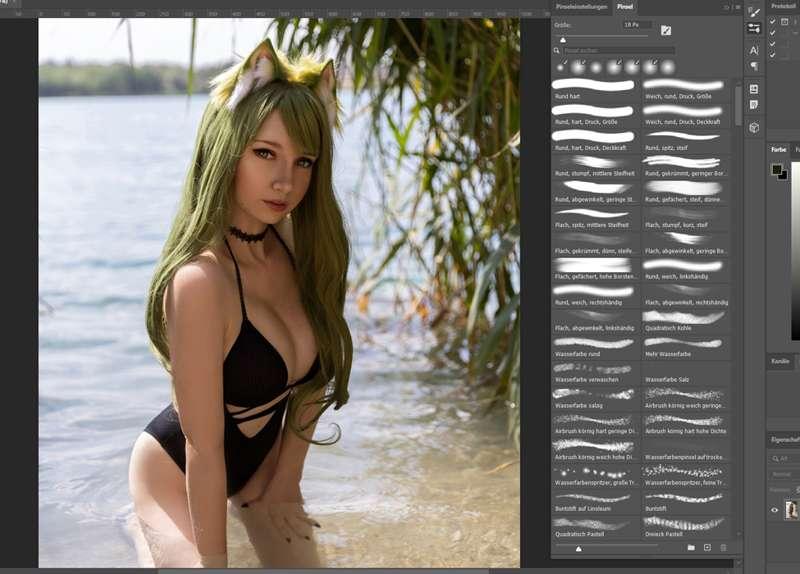
Task: Select 'Rund, hart, Druck, Deckkraft' brush preset
Action: (594, 141)
